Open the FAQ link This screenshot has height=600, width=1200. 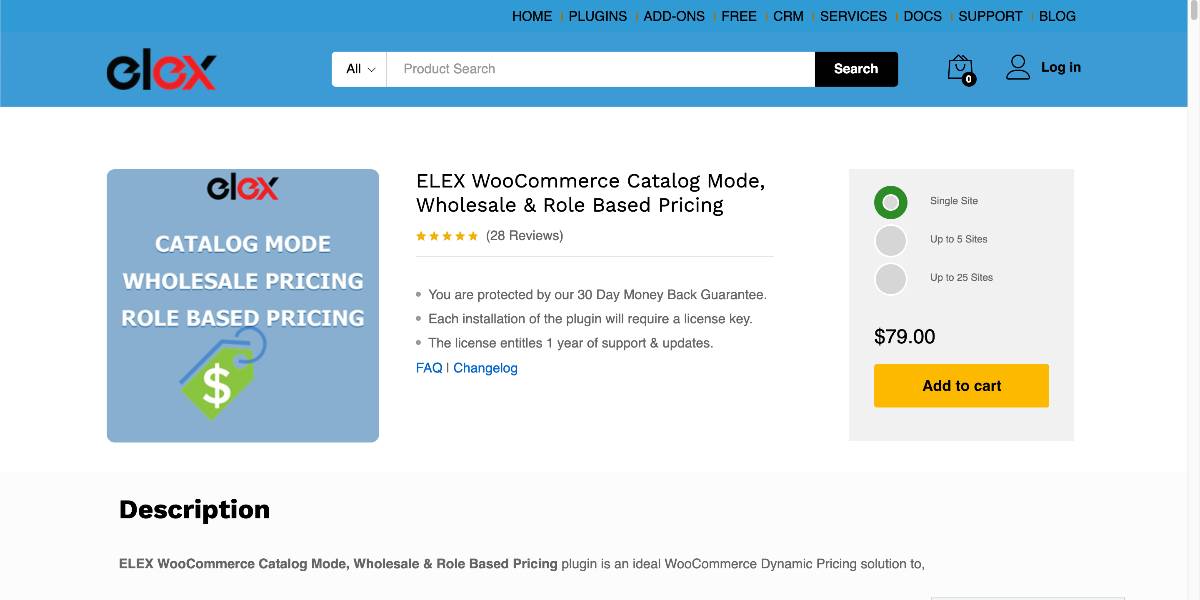429,368
